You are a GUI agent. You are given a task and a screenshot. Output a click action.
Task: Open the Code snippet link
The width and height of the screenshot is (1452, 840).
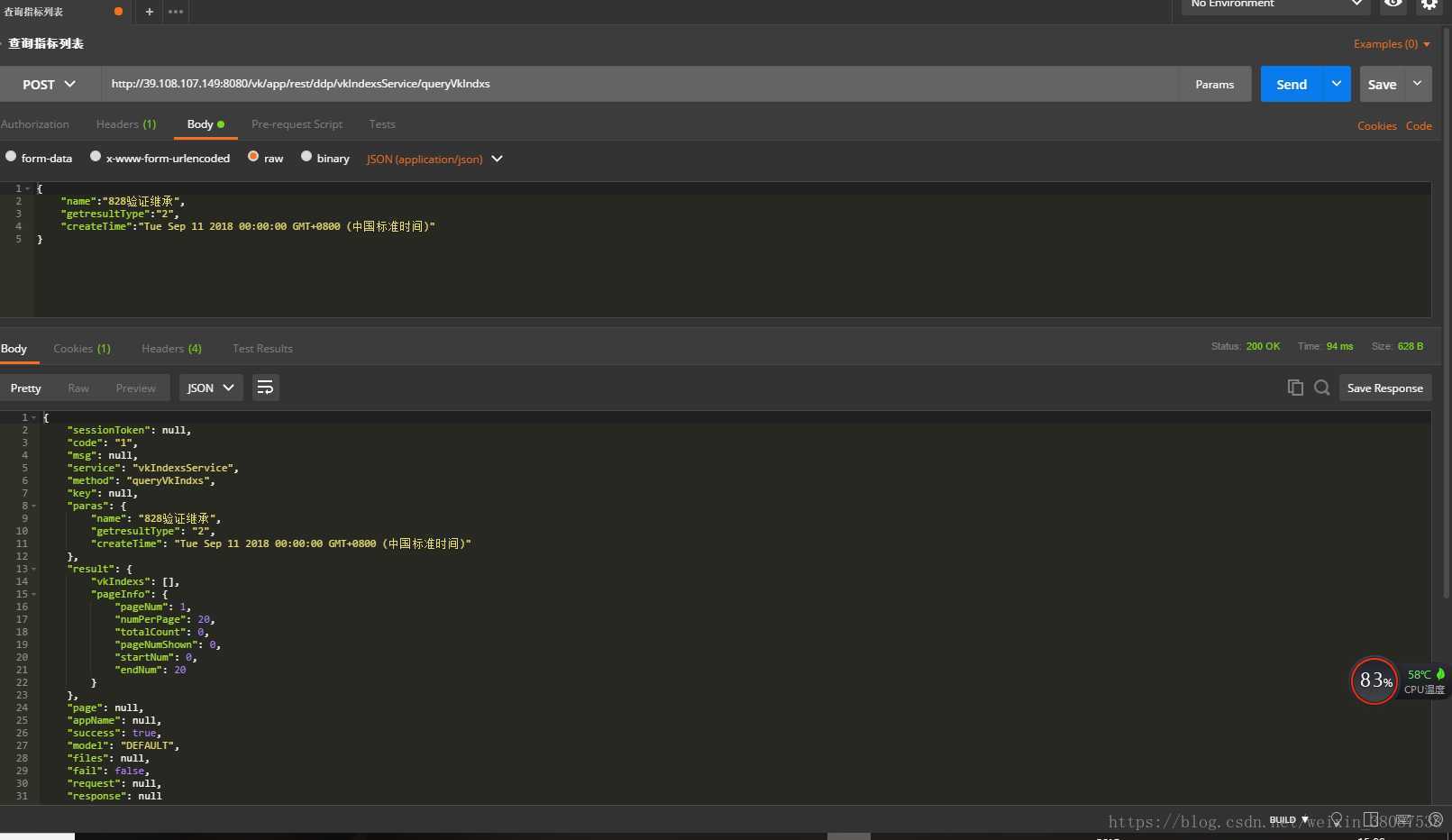point(1419,126)
